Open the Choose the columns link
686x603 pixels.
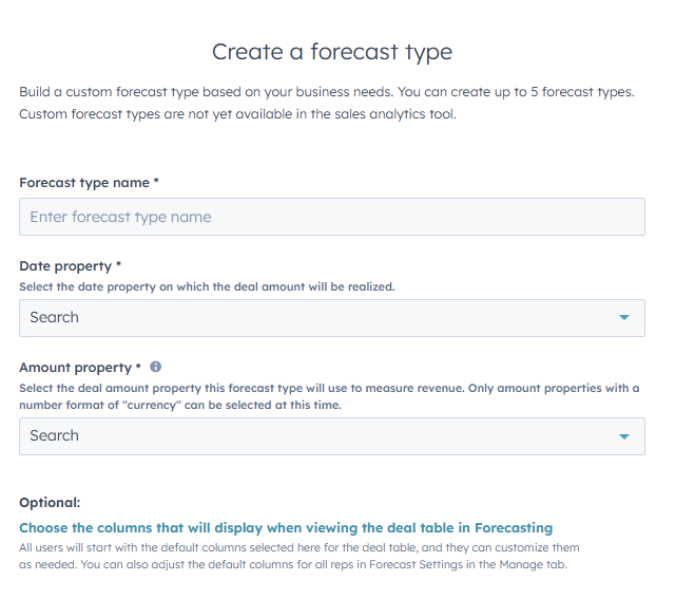(x=286, y=528)
